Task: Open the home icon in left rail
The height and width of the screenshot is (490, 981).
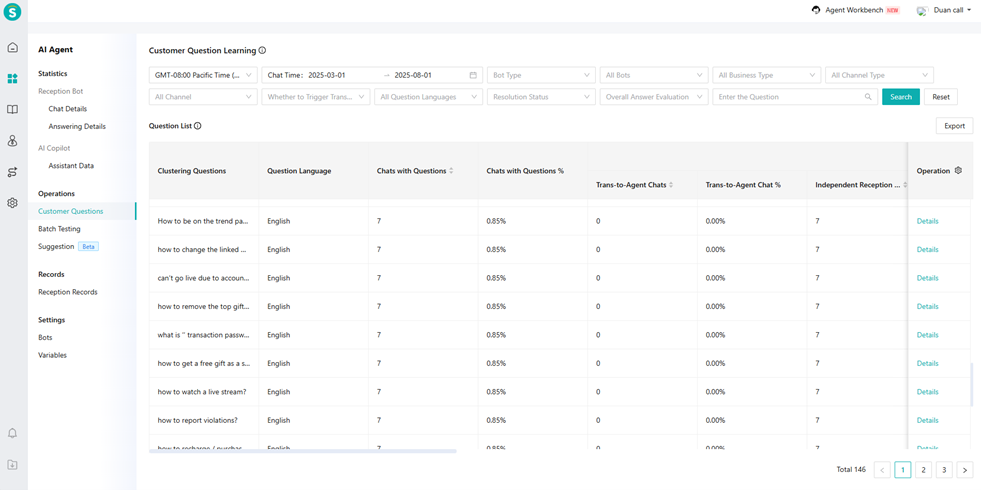Action: [x=12, y=47]
